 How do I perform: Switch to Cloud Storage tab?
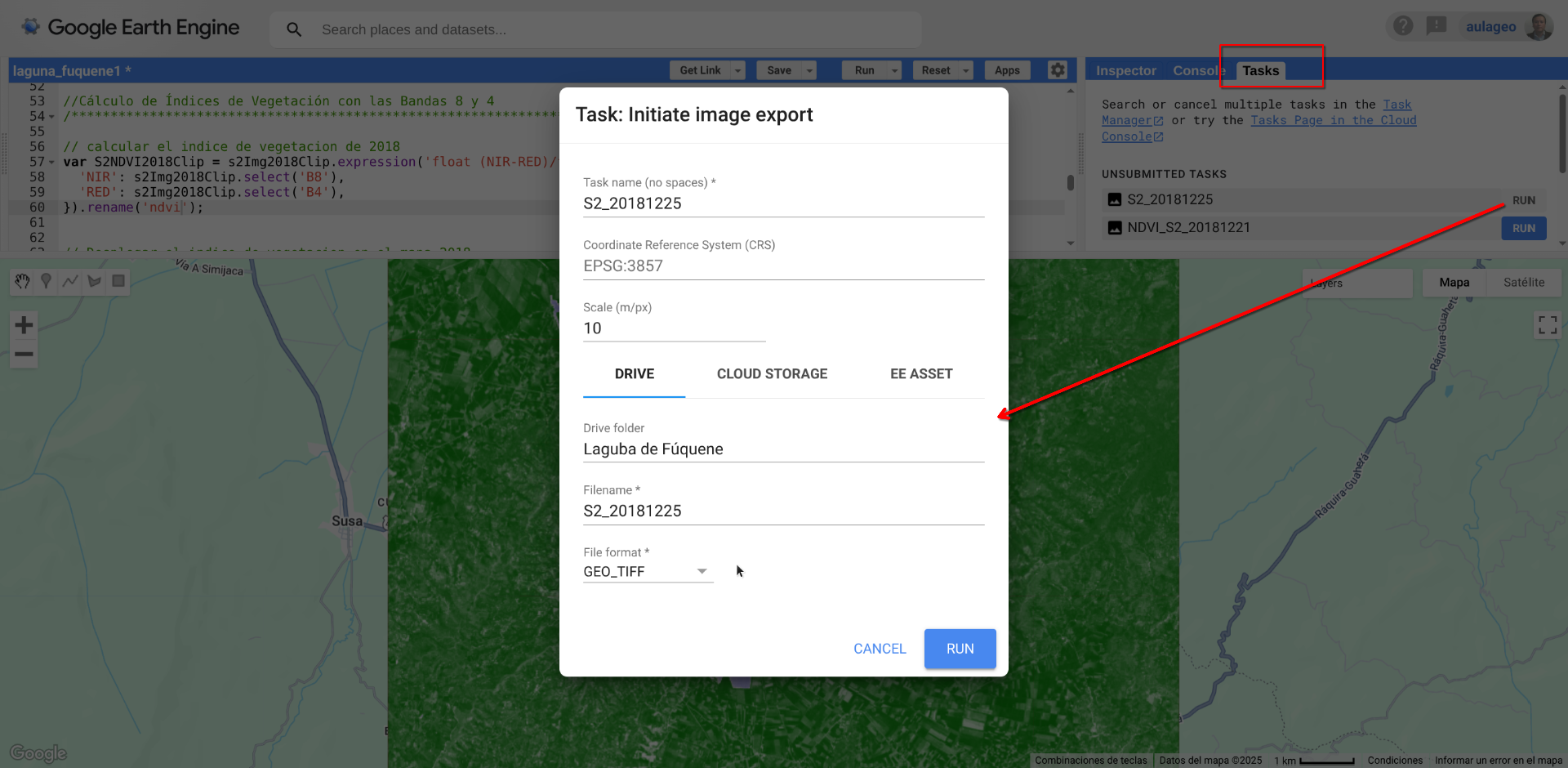click(x=772, y=374)
